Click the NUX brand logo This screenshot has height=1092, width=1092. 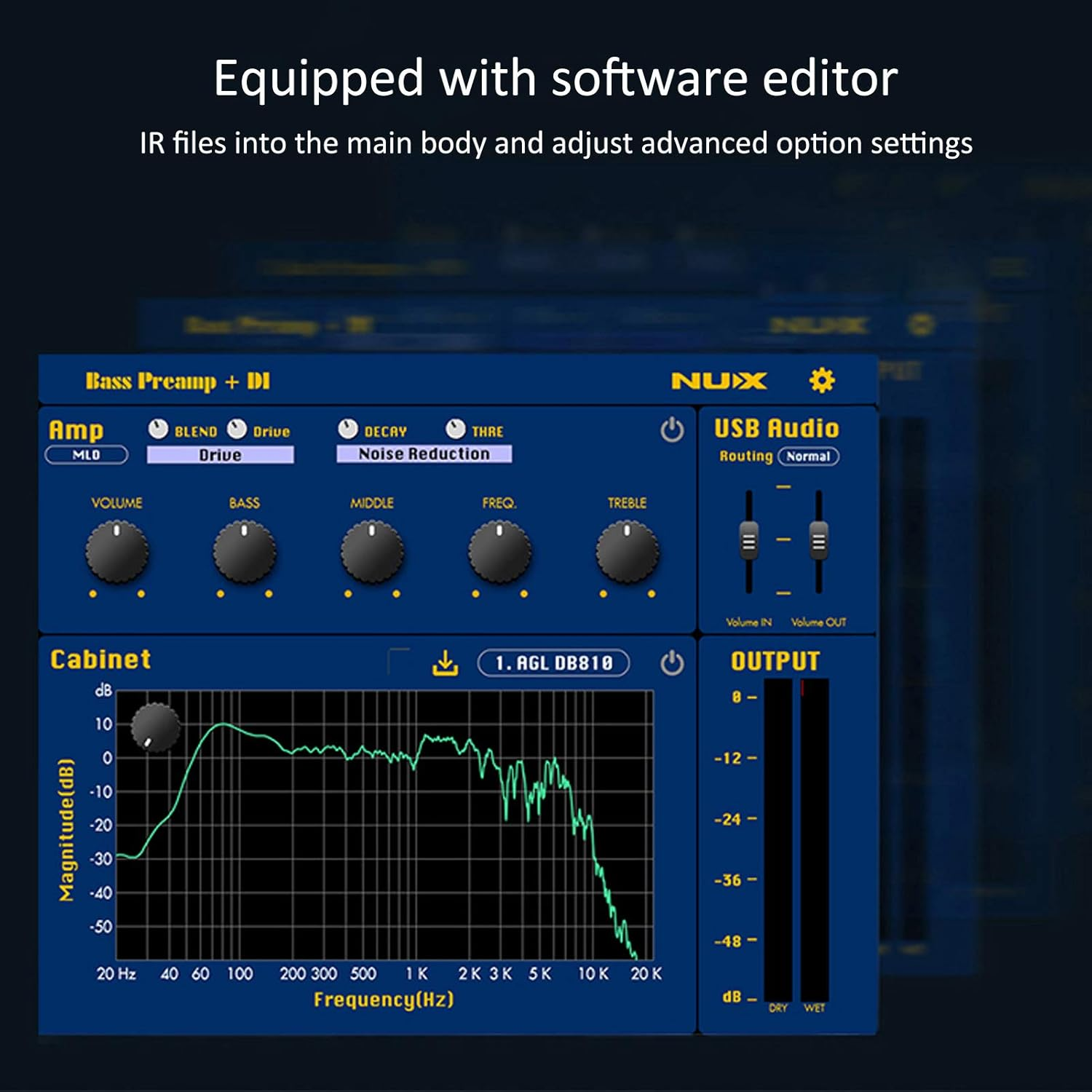(719, 381)
